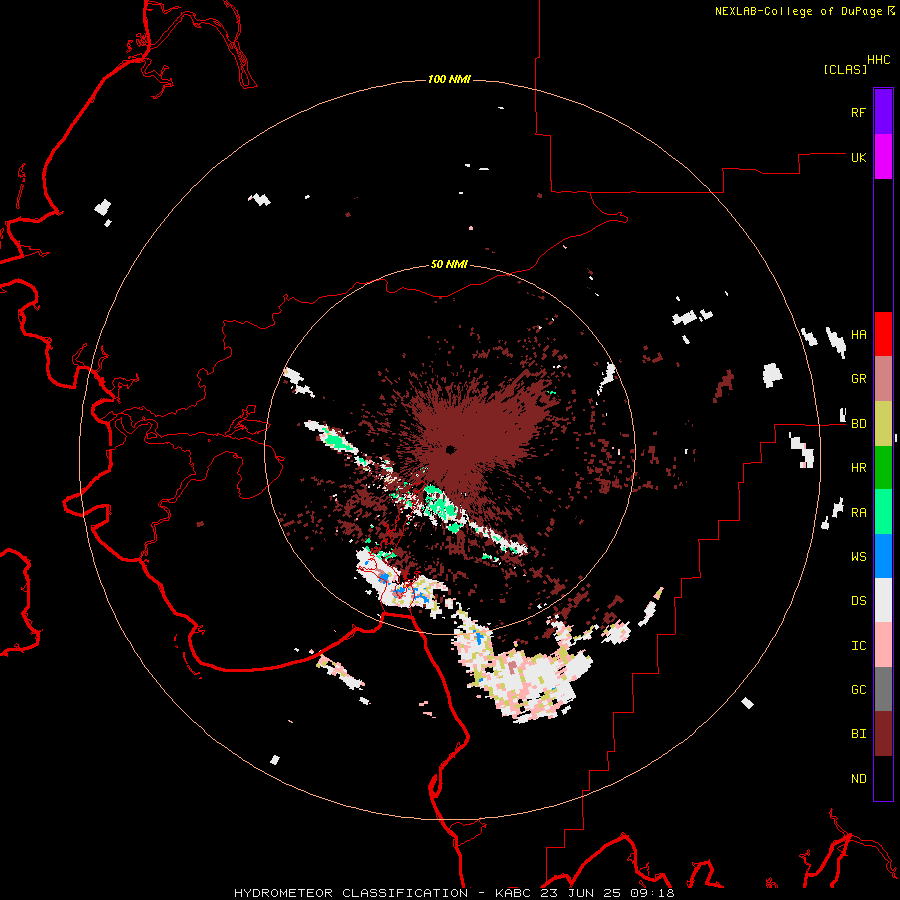This screenshot has height=900, width=900.
Task: Click the 100 NMI range ring label
Action: tap(449, 79)
